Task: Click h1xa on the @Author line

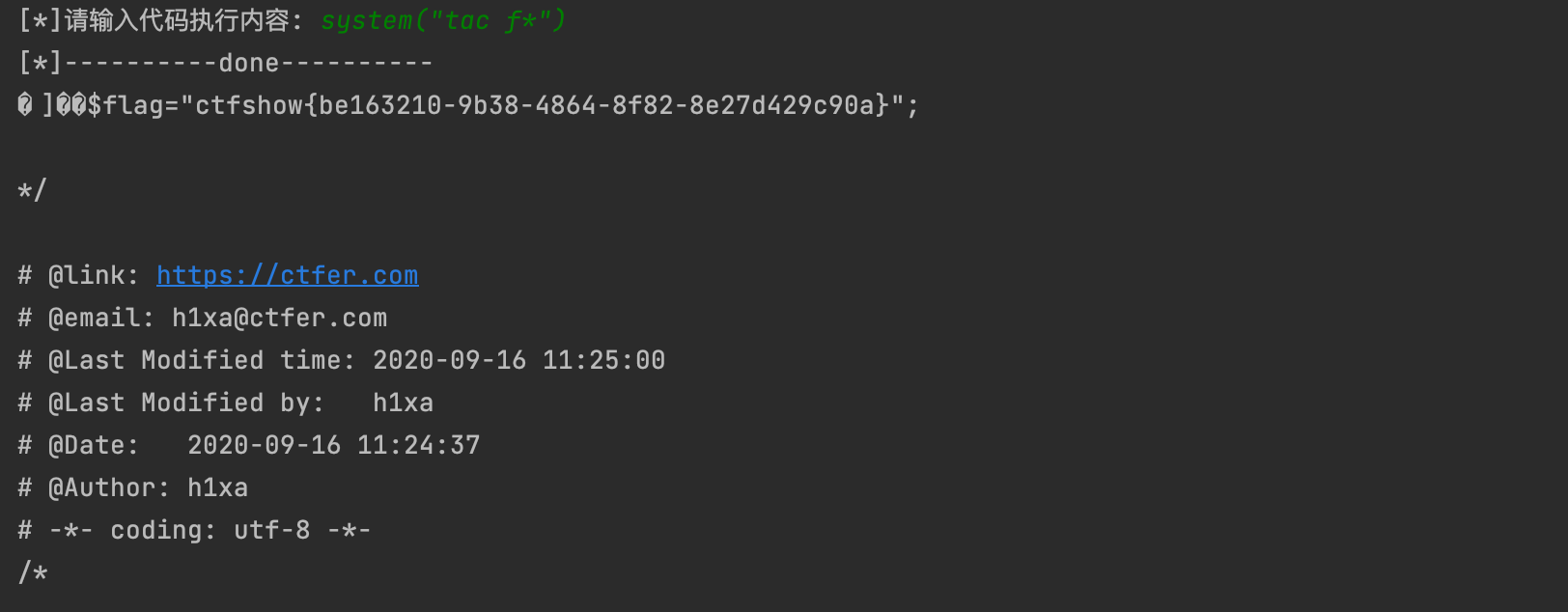Action: pos(218,488)
